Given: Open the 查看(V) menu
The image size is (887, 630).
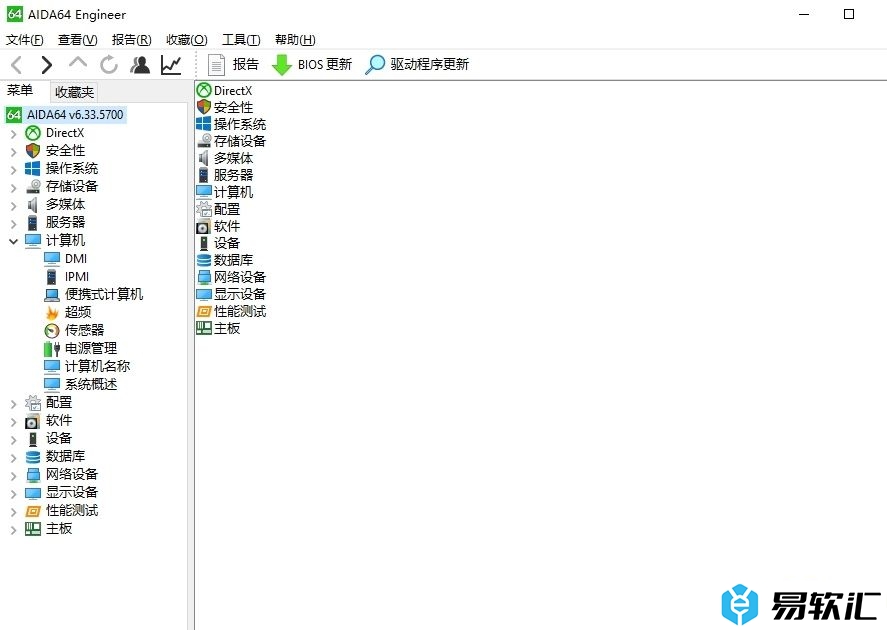Looking at the screenshot, I should (x=77, y=40).
